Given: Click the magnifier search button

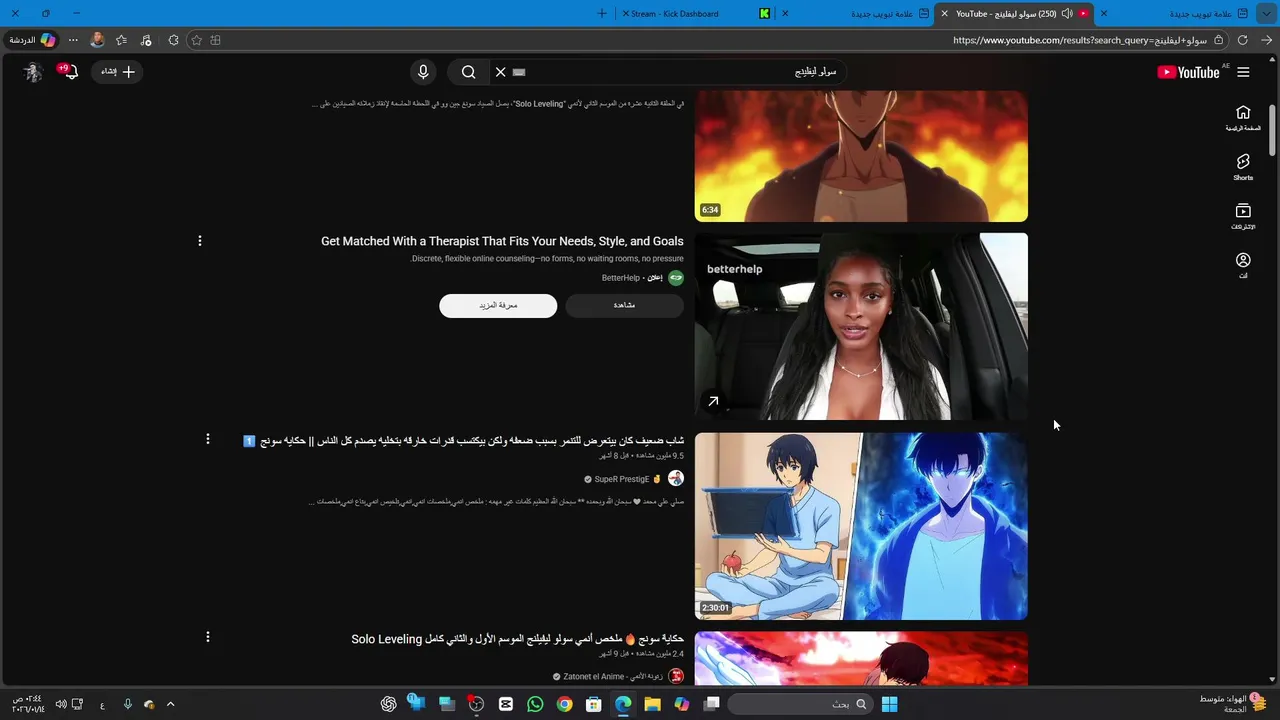Looking at the screenshot, I should click(468, 72).
